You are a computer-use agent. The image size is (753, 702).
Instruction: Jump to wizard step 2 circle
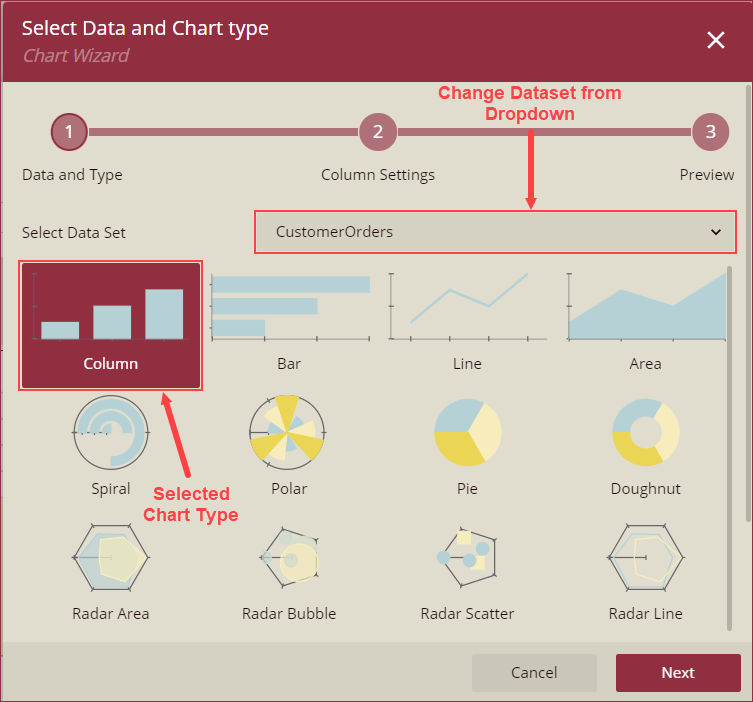[x=378, y=132]
